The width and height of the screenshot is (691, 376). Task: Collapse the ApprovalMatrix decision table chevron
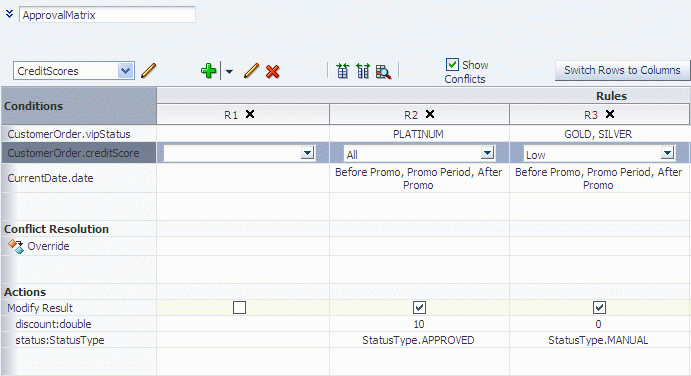9,15
